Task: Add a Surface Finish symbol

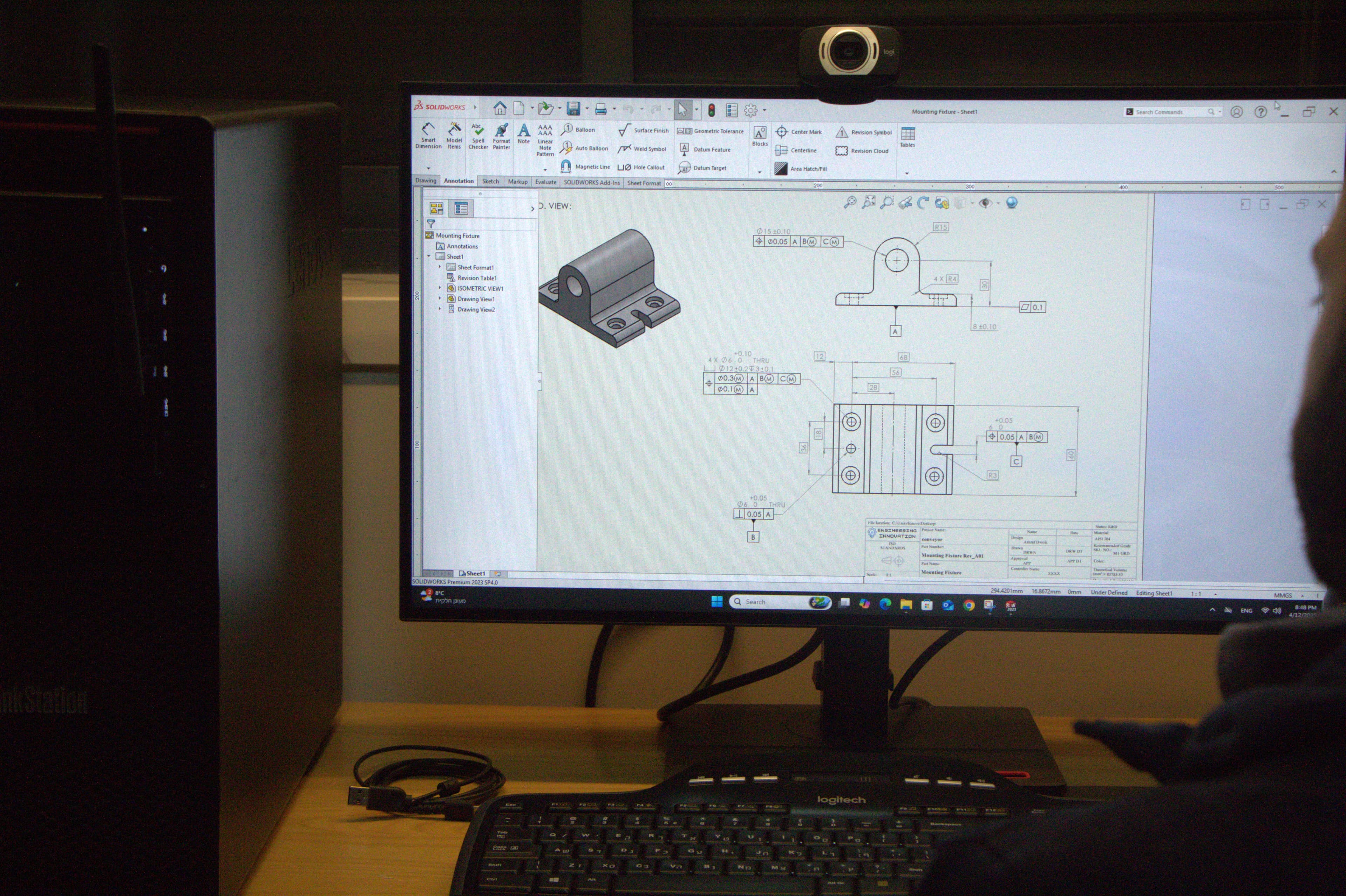Action: point(644,130)
